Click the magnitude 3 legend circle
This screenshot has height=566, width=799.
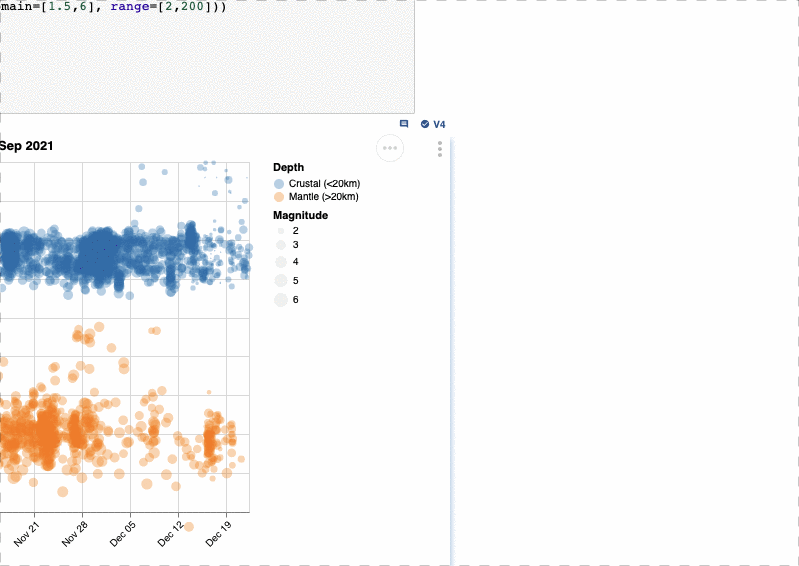[281, 244]
